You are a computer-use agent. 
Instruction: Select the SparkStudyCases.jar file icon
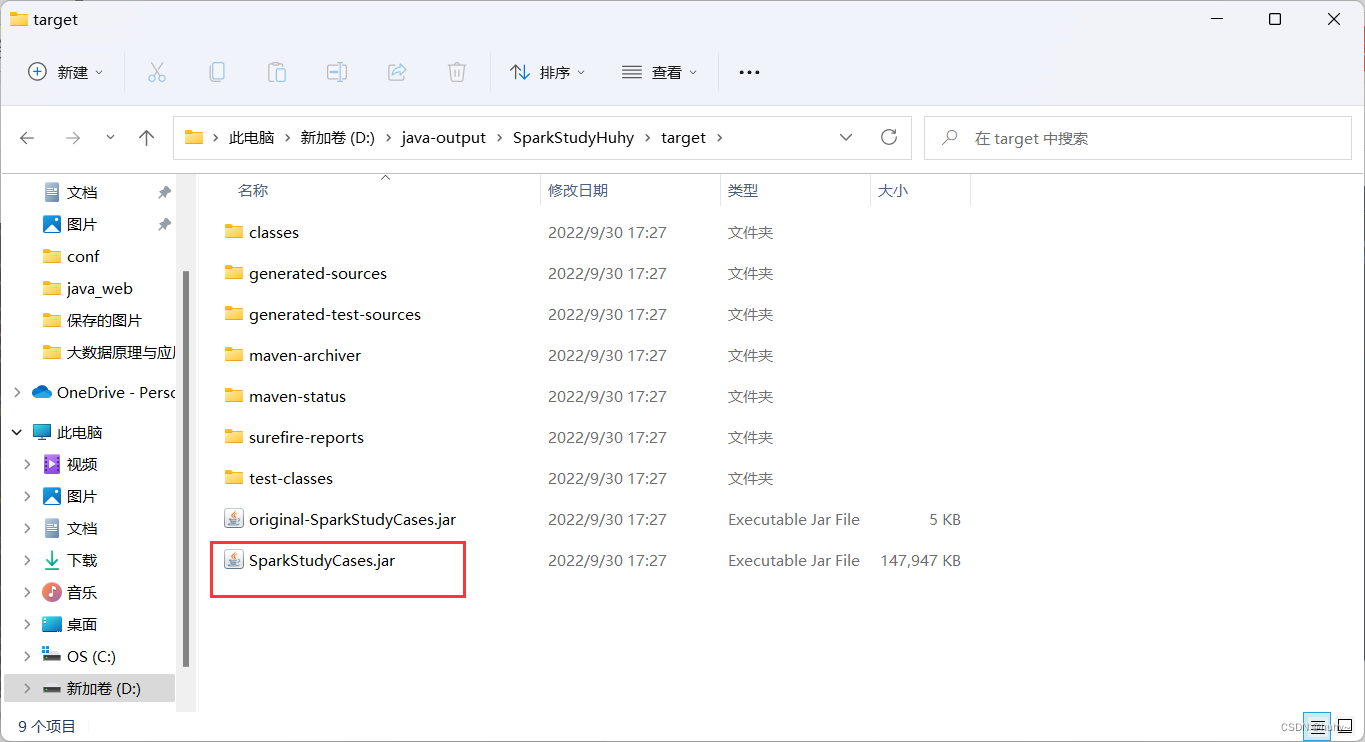point(233,560)
